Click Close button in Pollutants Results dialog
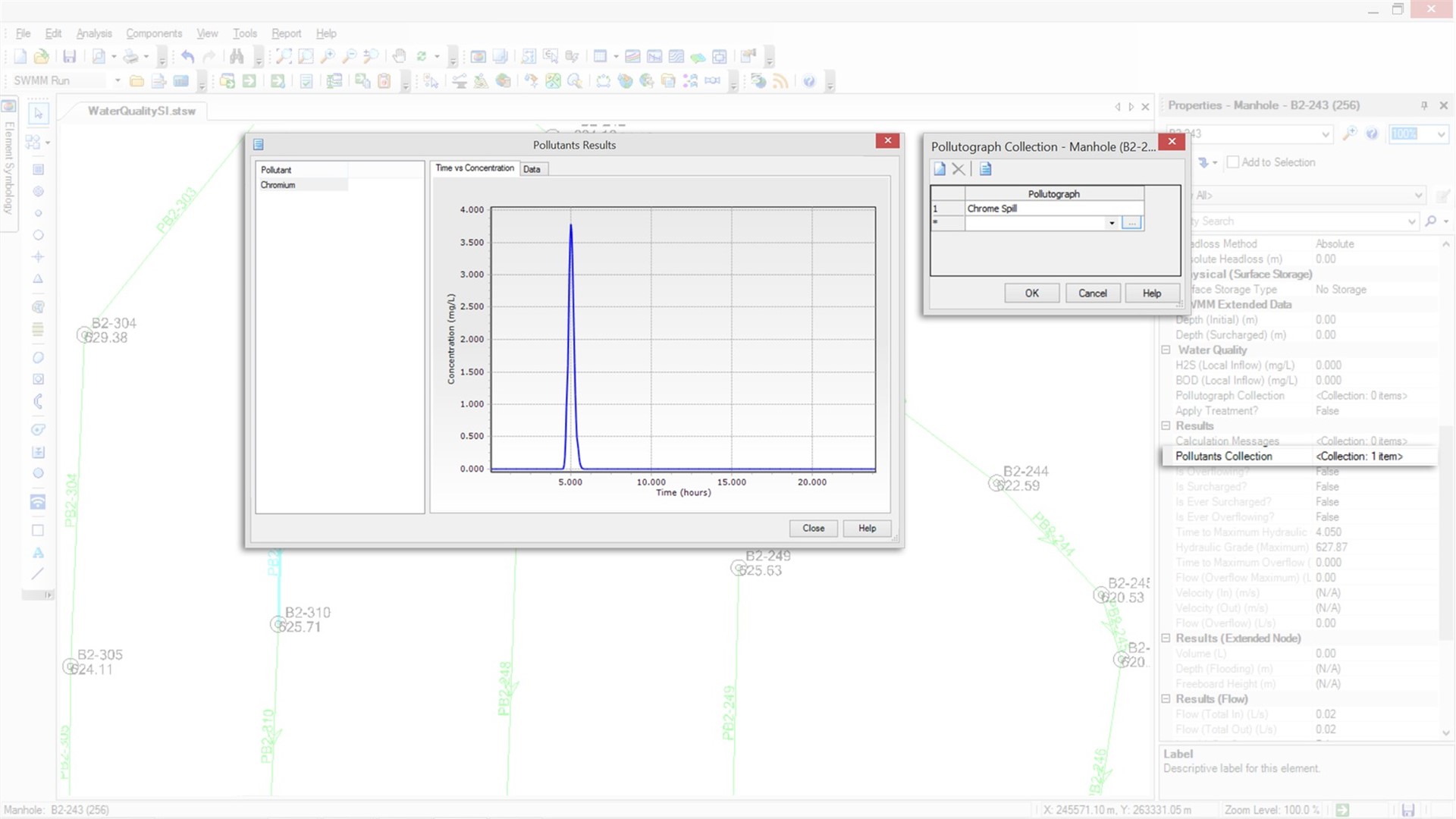The height and width of the screenshot is (819, 1456). coord(813,528)
